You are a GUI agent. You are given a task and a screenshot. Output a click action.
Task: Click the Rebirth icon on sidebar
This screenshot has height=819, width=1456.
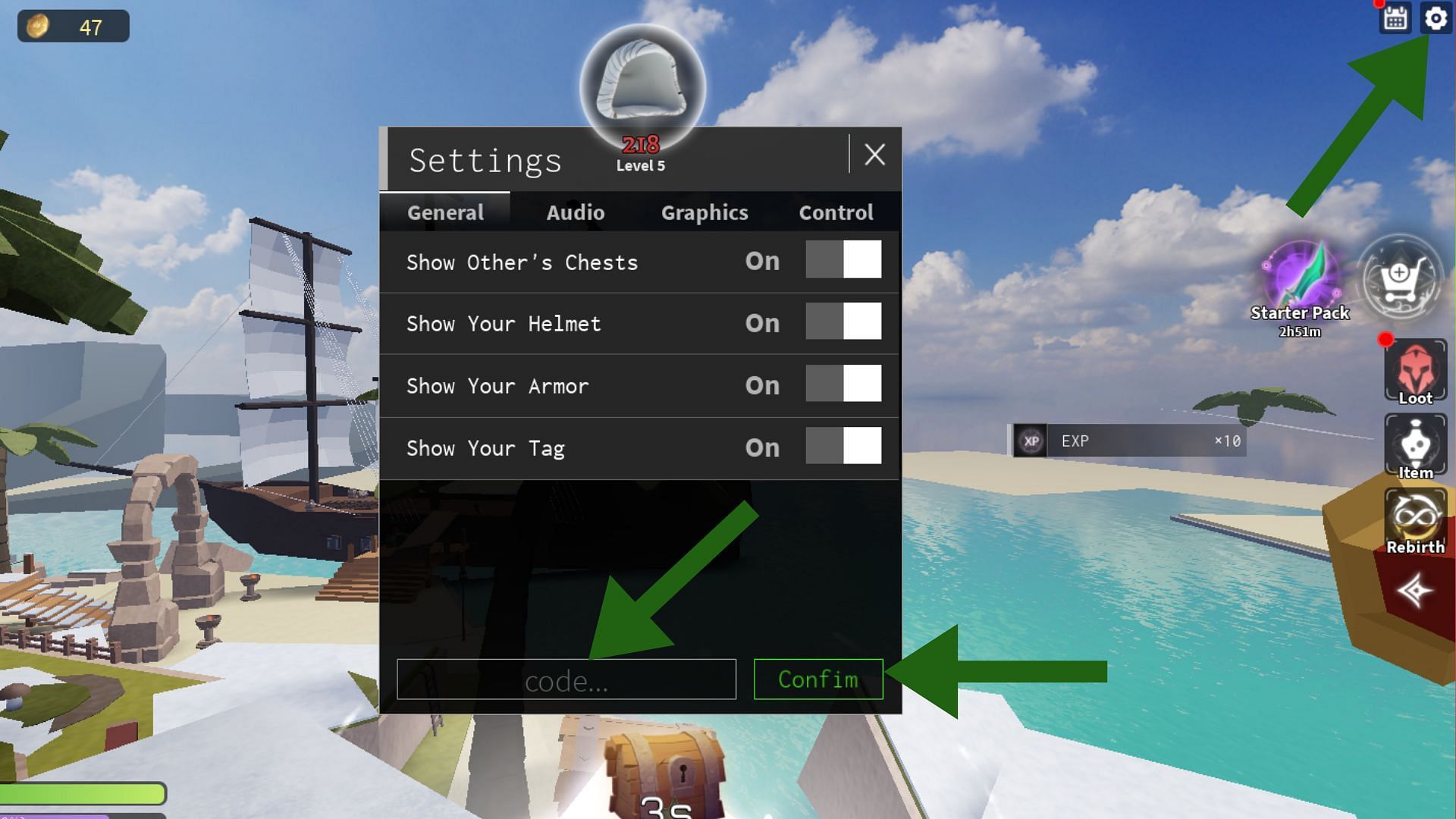point(1415,520)
